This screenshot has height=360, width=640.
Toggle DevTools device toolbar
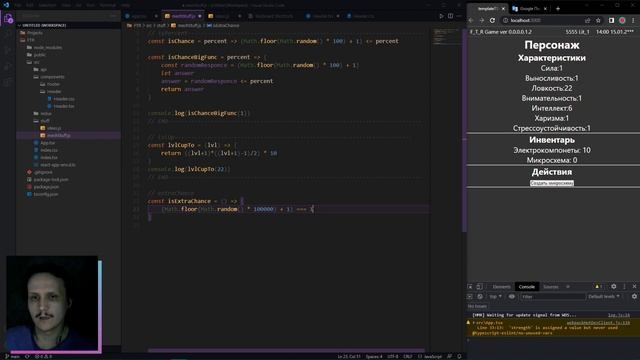point(480,287)
